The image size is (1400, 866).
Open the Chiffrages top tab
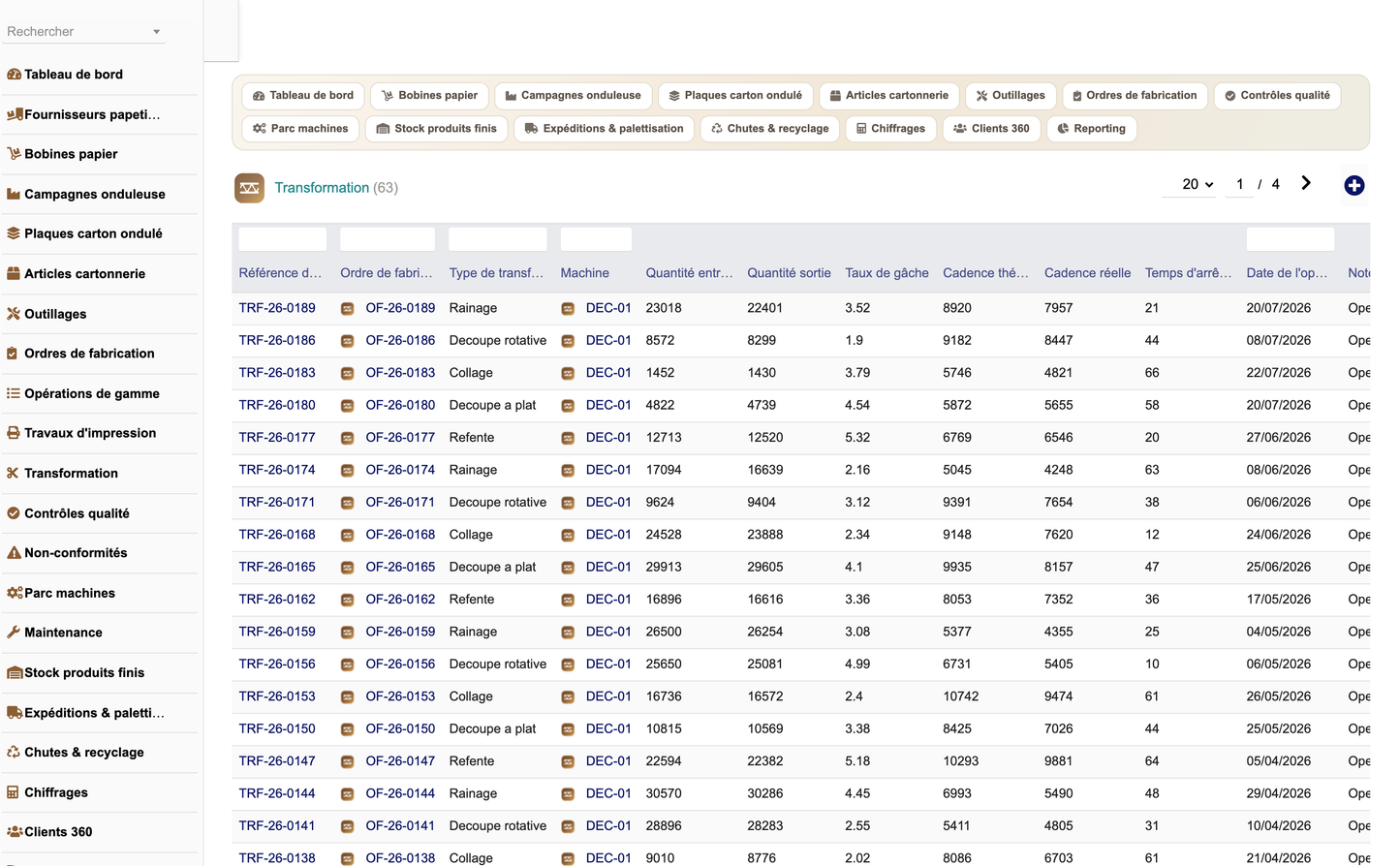[x=891, y=129]
